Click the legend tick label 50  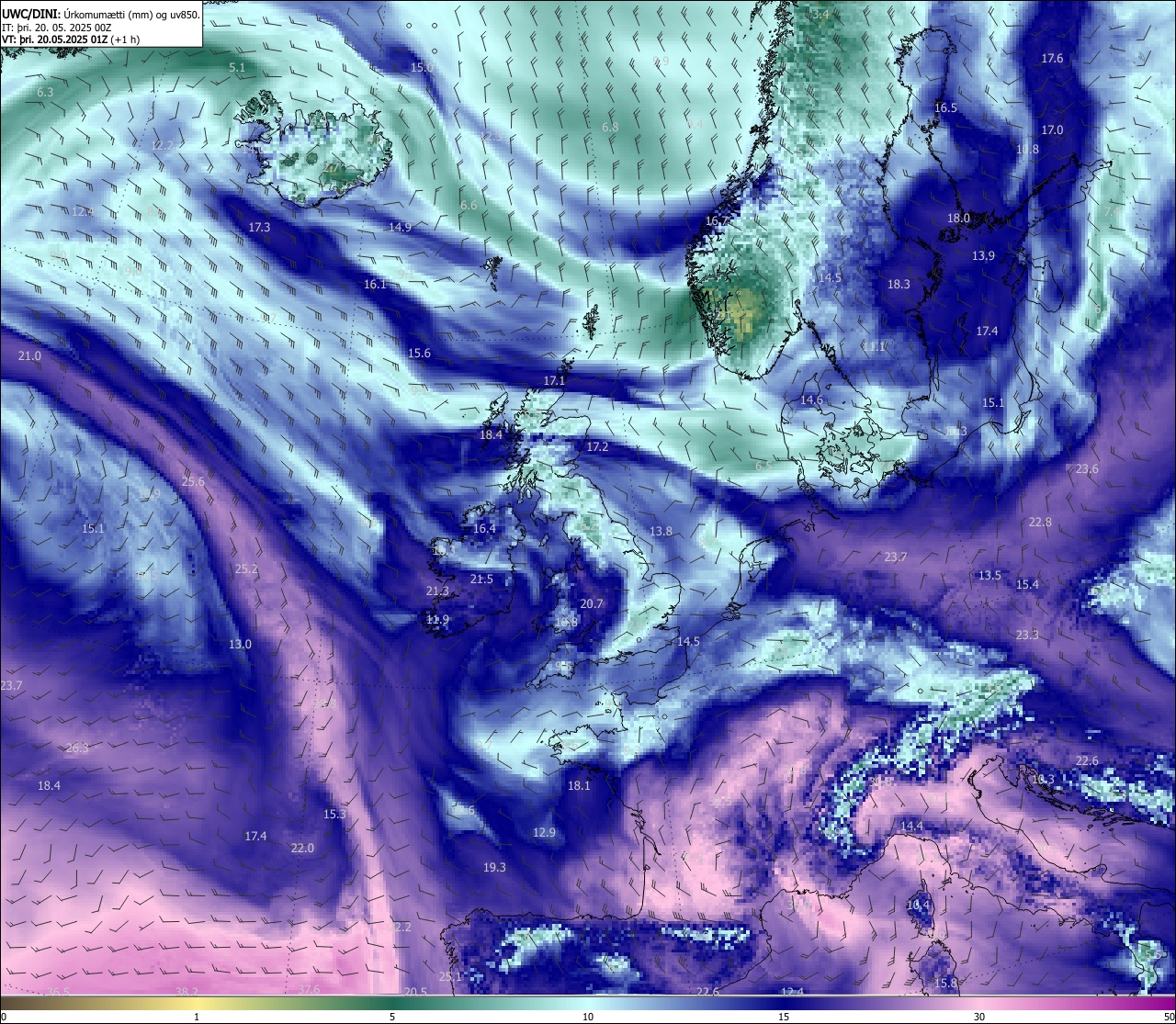coord(1169,1017)
